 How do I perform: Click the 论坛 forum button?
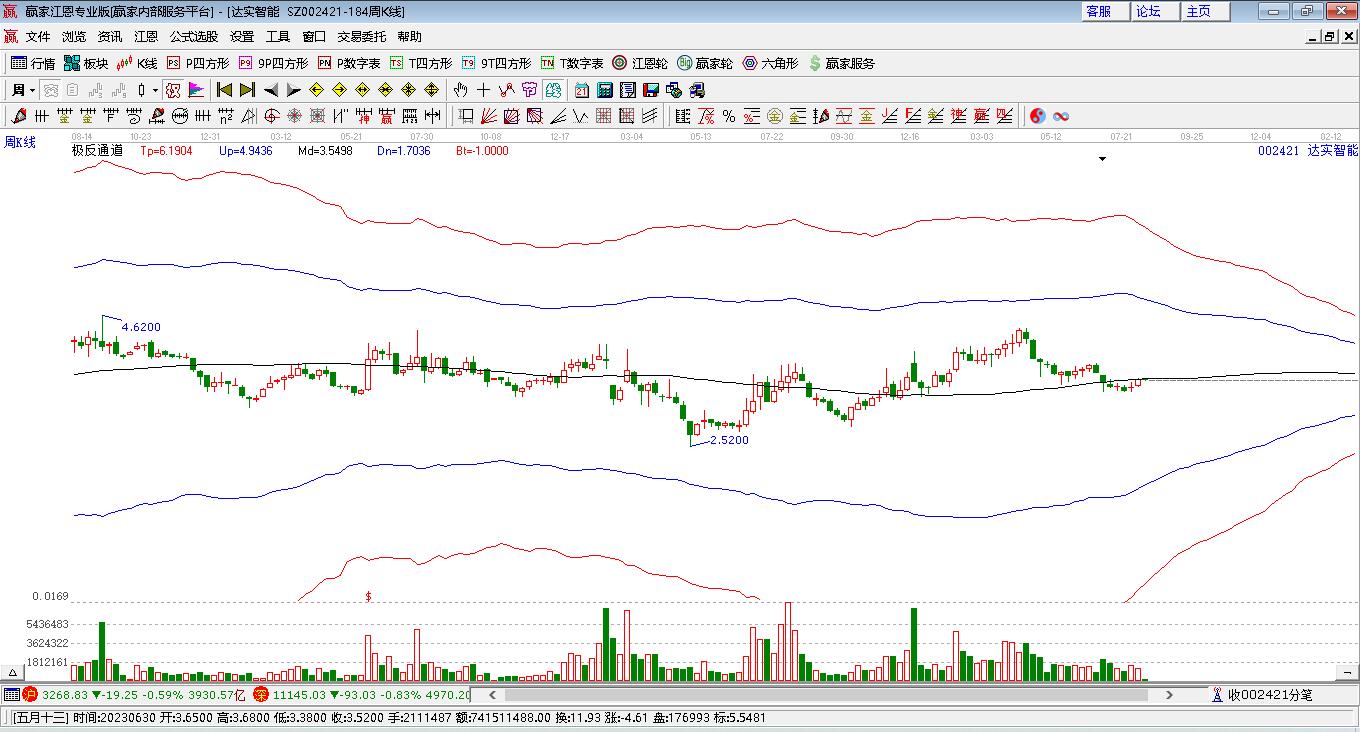[x=1148, y=11]
